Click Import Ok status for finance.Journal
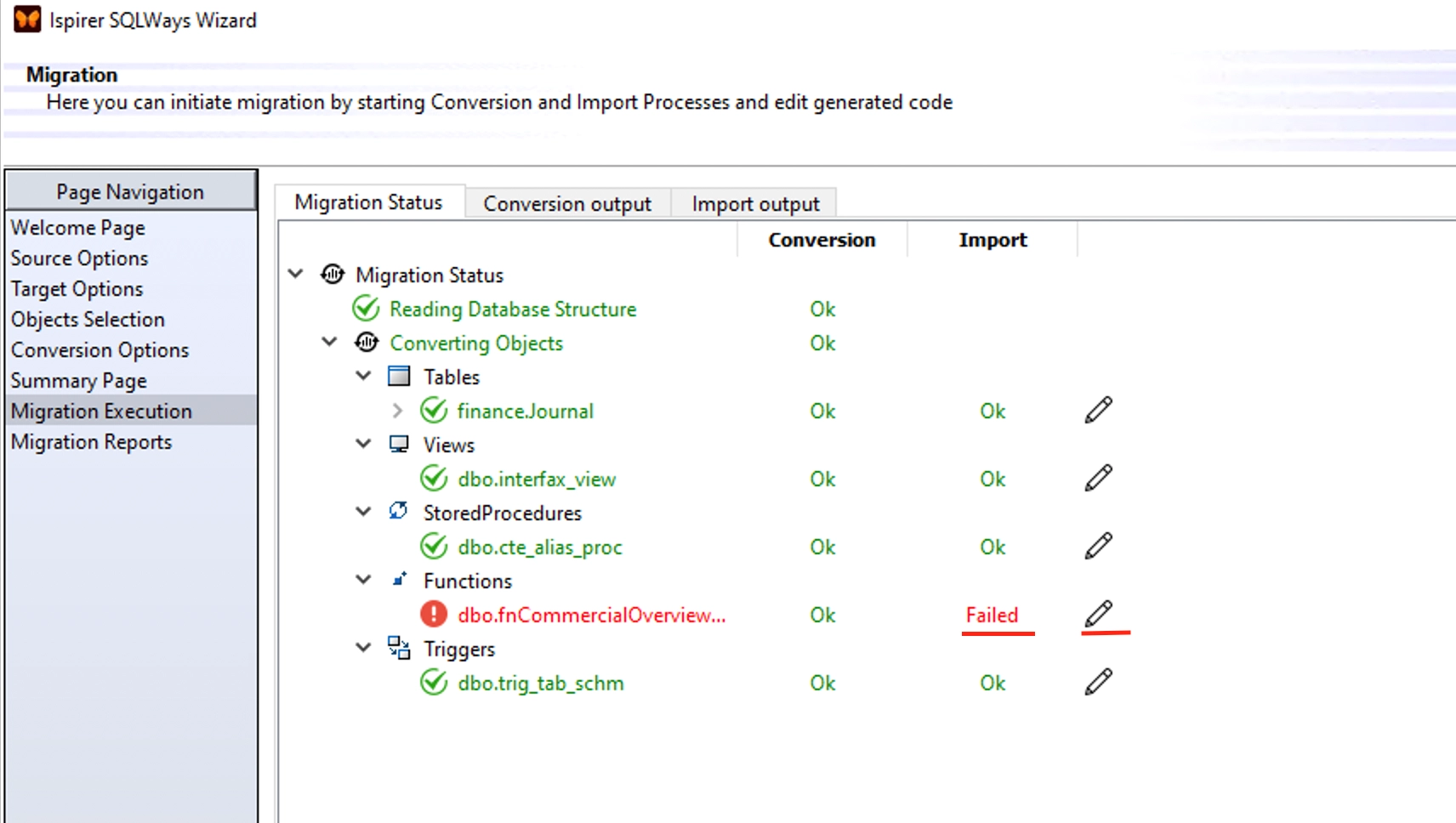The width and height of the screenshot is (1456, 823). (x=992, y=411)
